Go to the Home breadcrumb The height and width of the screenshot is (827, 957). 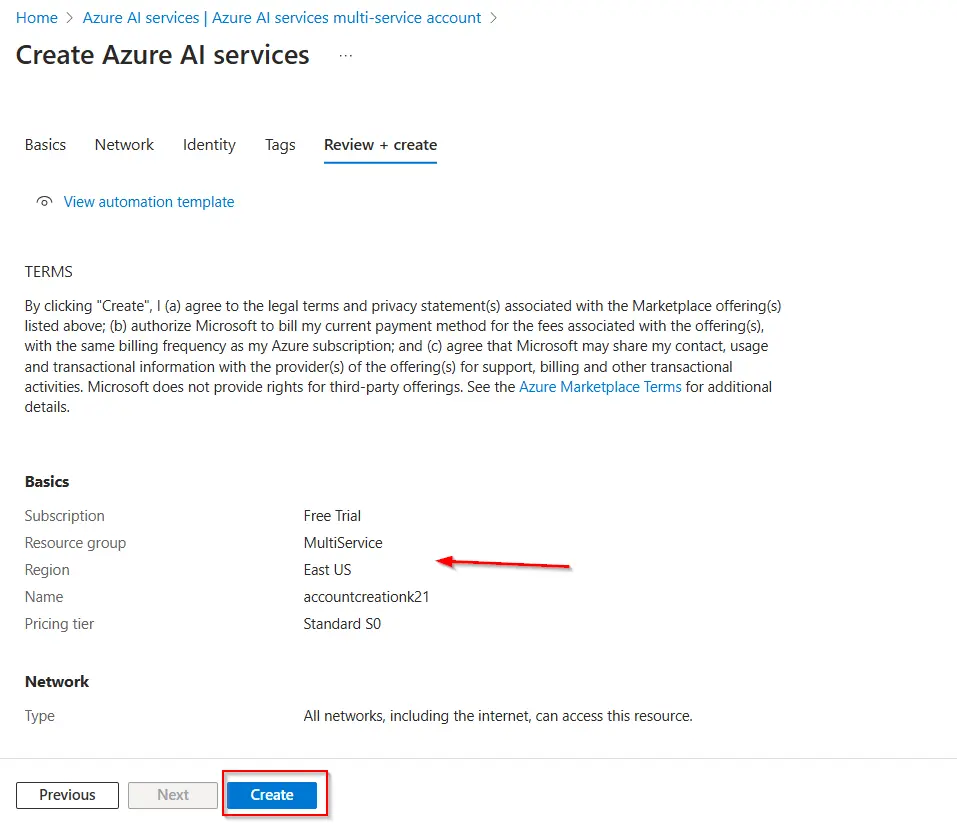click(36, 18)
